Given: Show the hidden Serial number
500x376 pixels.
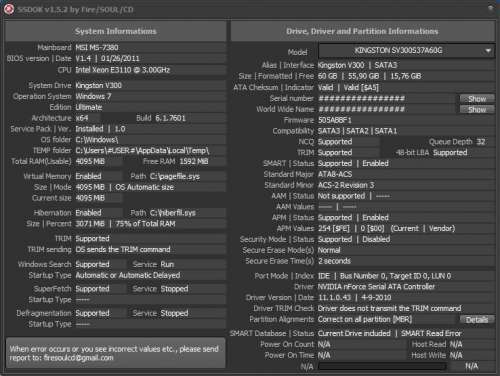Looking at the screenshot, I should pos(477,99).
